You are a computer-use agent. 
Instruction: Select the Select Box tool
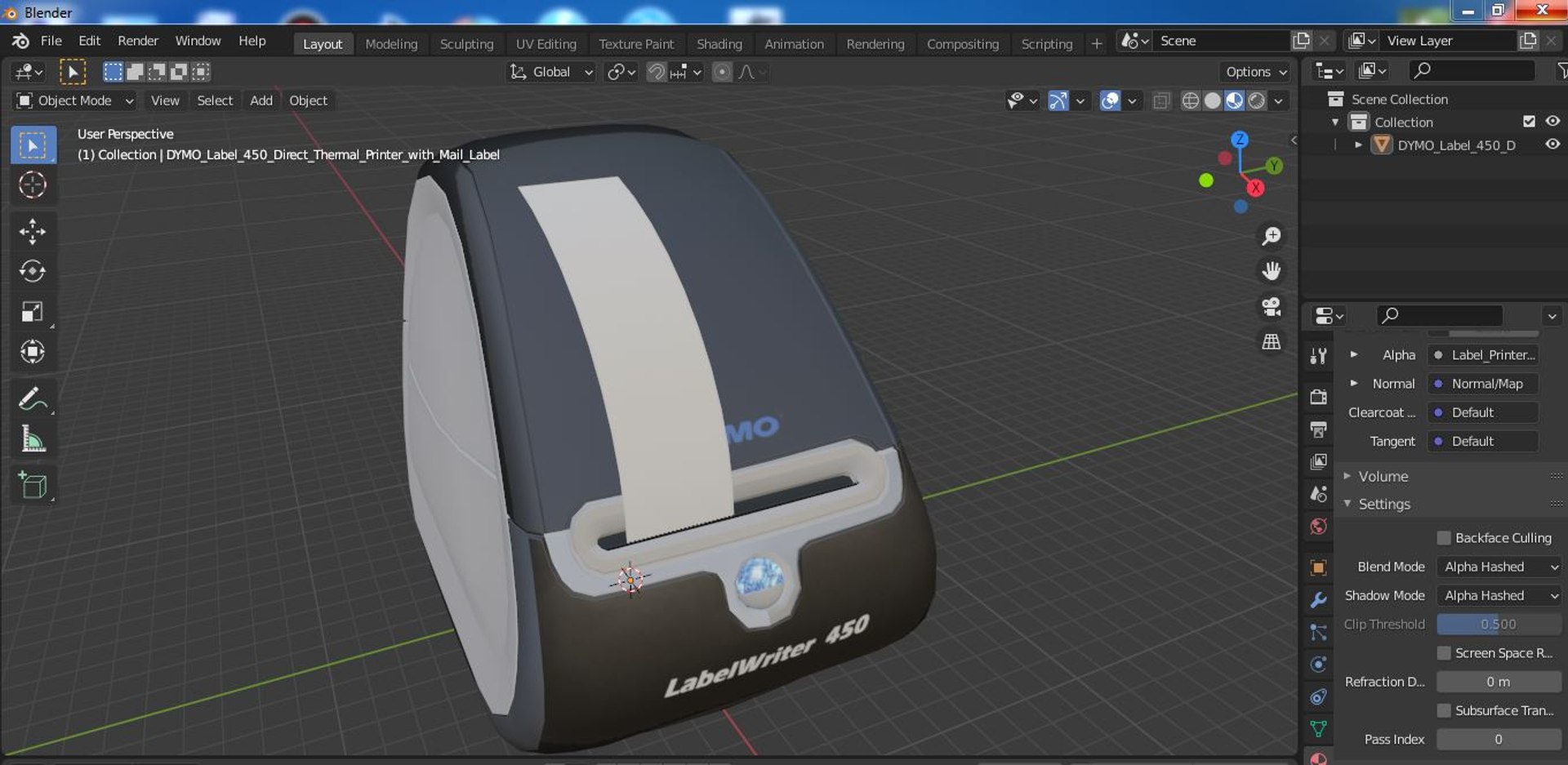[33, 145]
